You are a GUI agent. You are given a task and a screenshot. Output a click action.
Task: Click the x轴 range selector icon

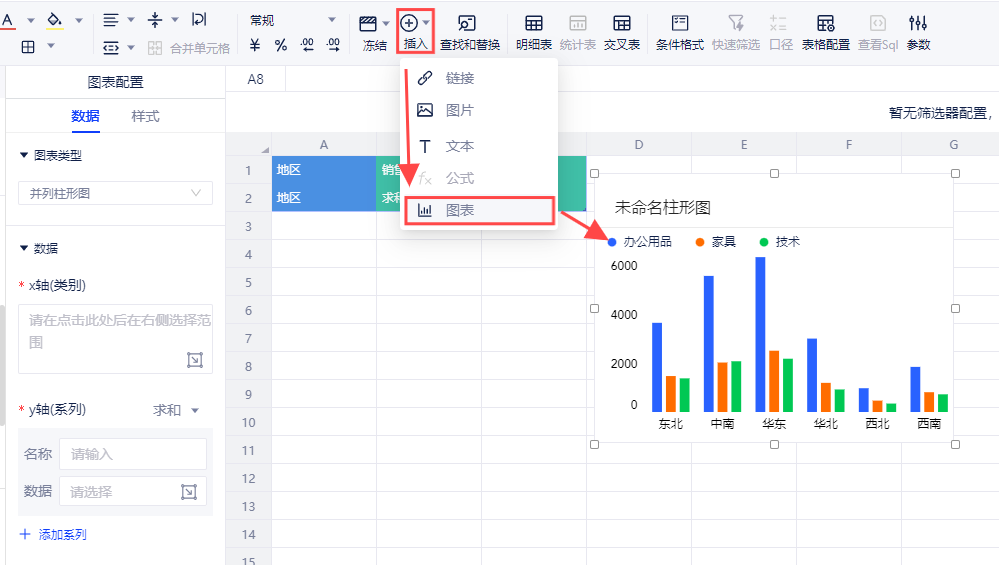click(x=195, y=359)
